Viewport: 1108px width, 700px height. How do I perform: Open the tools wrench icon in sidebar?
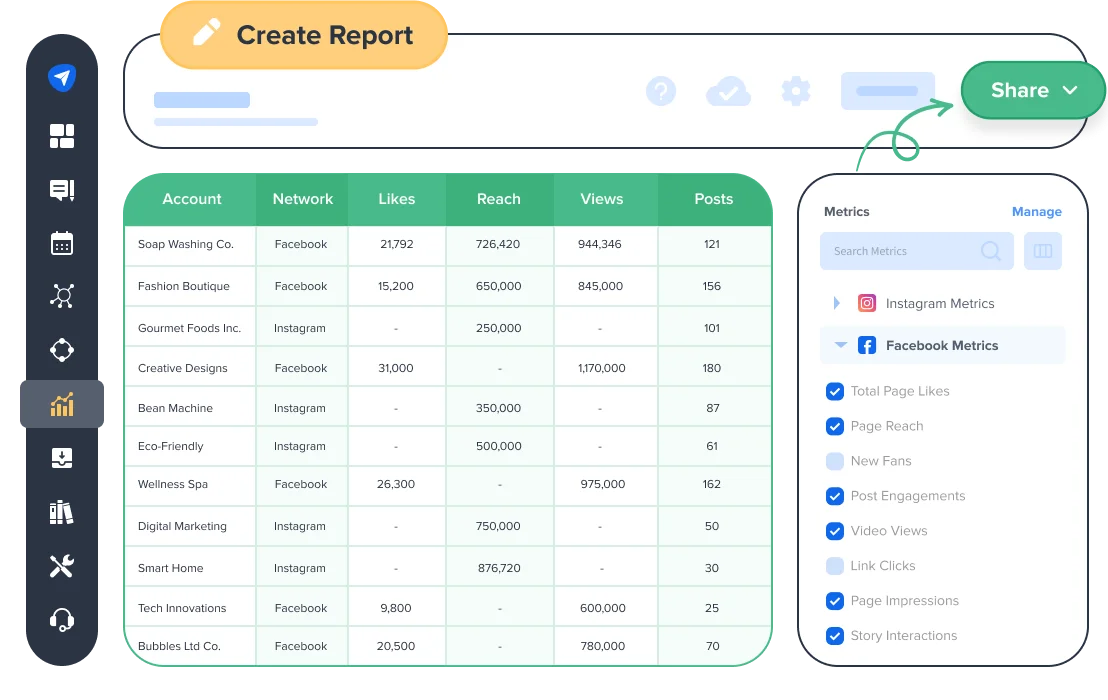[62, 567]
